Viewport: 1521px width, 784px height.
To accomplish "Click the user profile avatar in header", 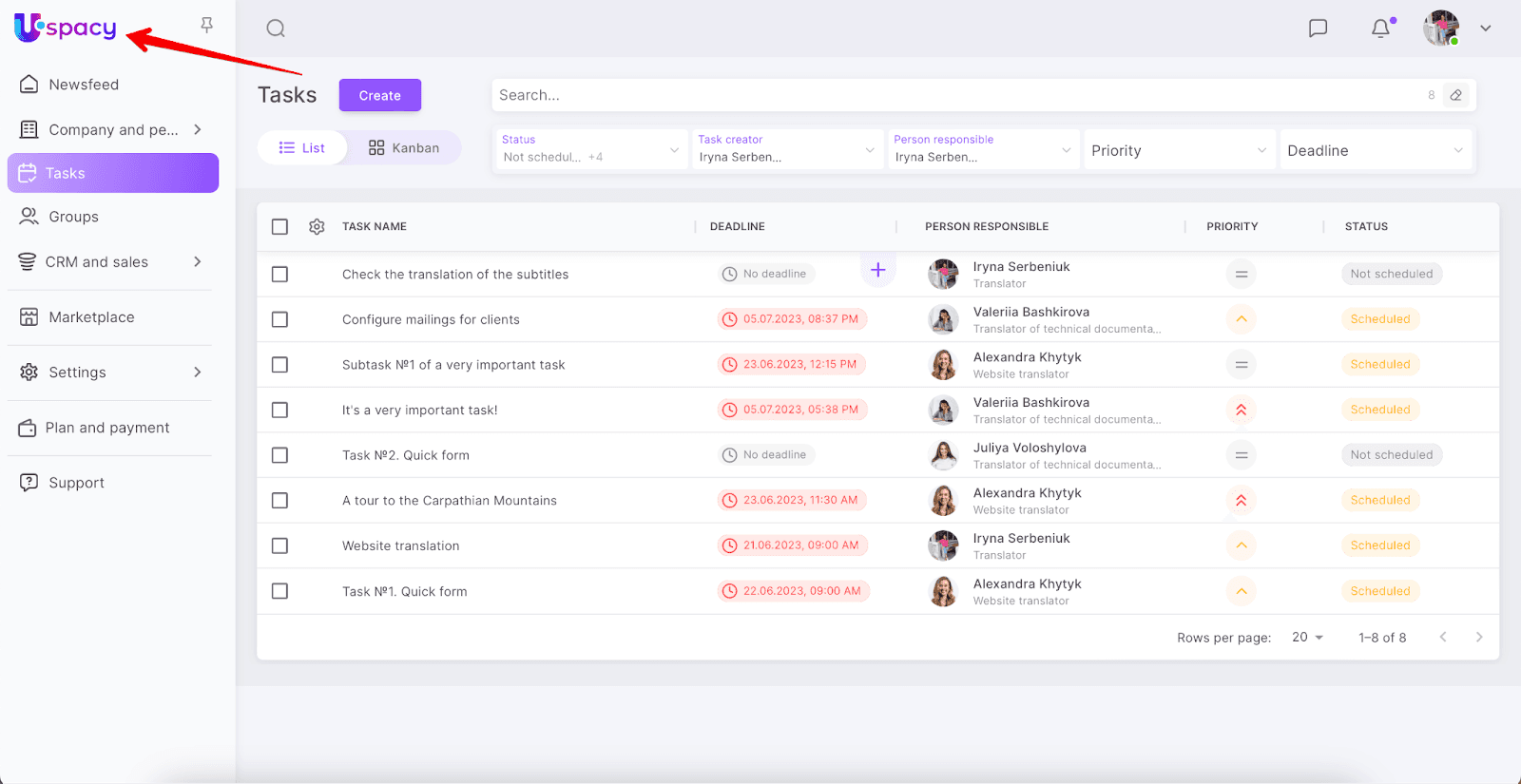I will [1441, 29].
